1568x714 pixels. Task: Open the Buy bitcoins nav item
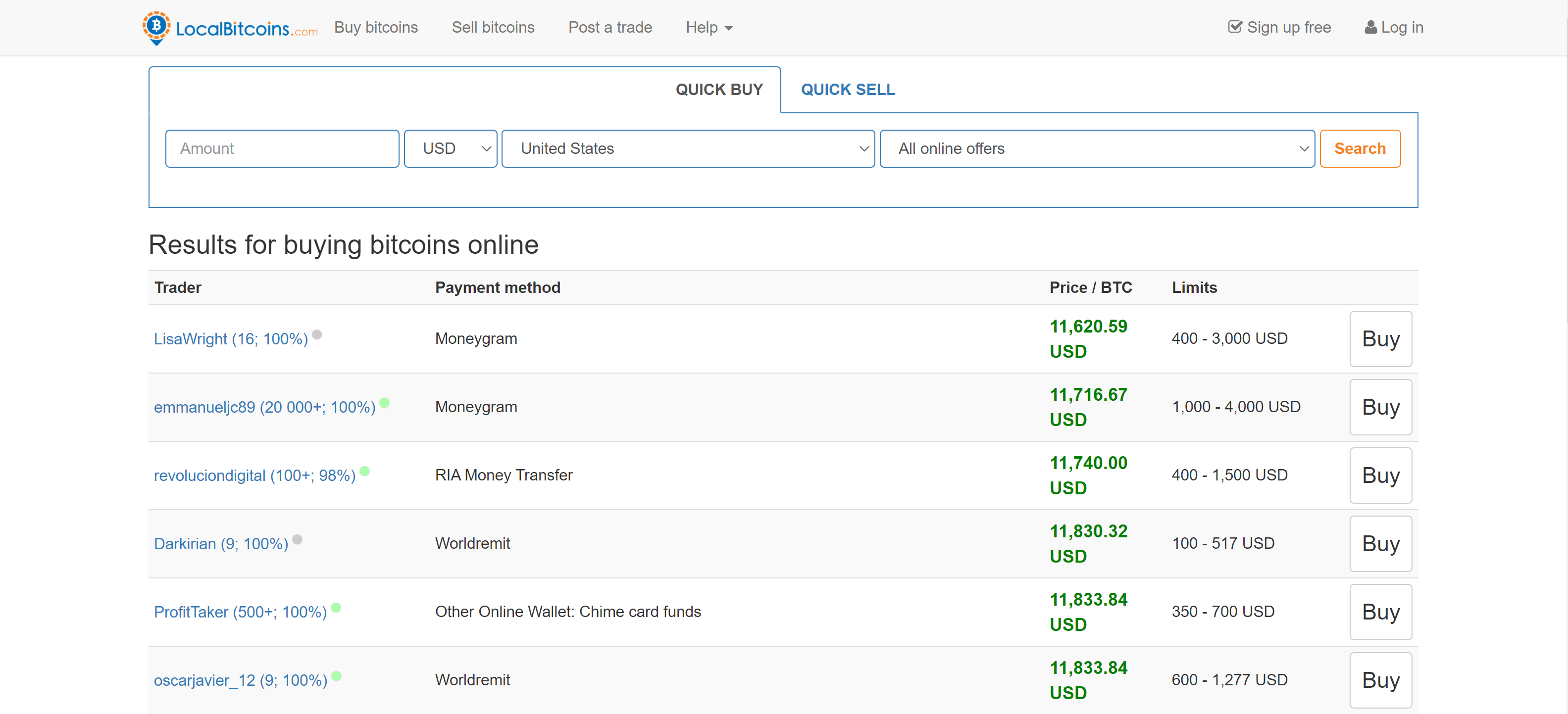point(376,27)
